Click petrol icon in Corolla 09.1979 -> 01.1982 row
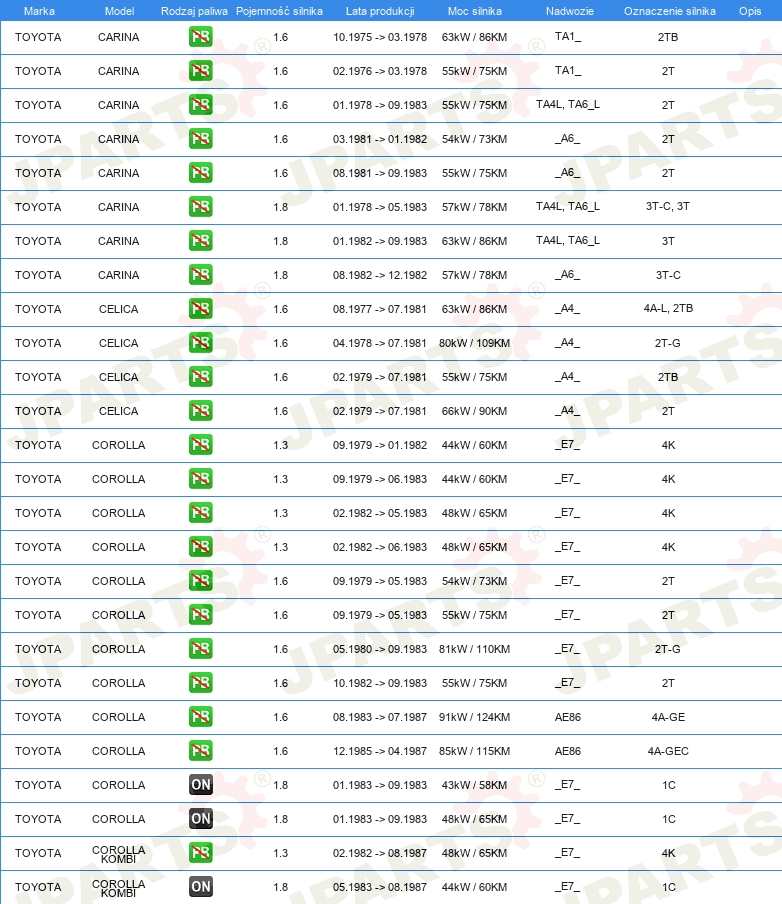 [x=201, y=446]
